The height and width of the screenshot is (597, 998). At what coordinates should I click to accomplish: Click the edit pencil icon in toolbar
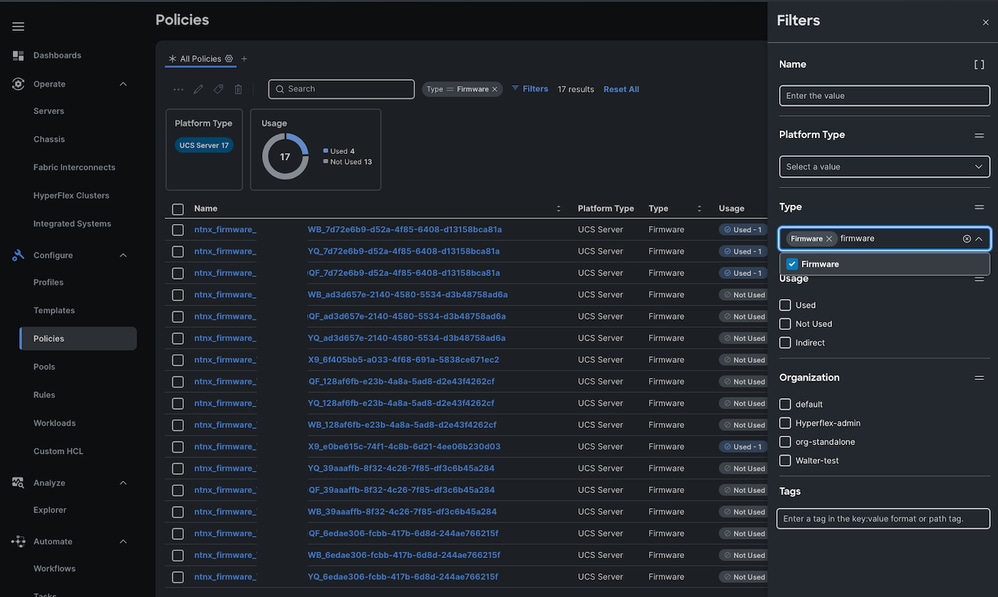[x=198, y=89]
